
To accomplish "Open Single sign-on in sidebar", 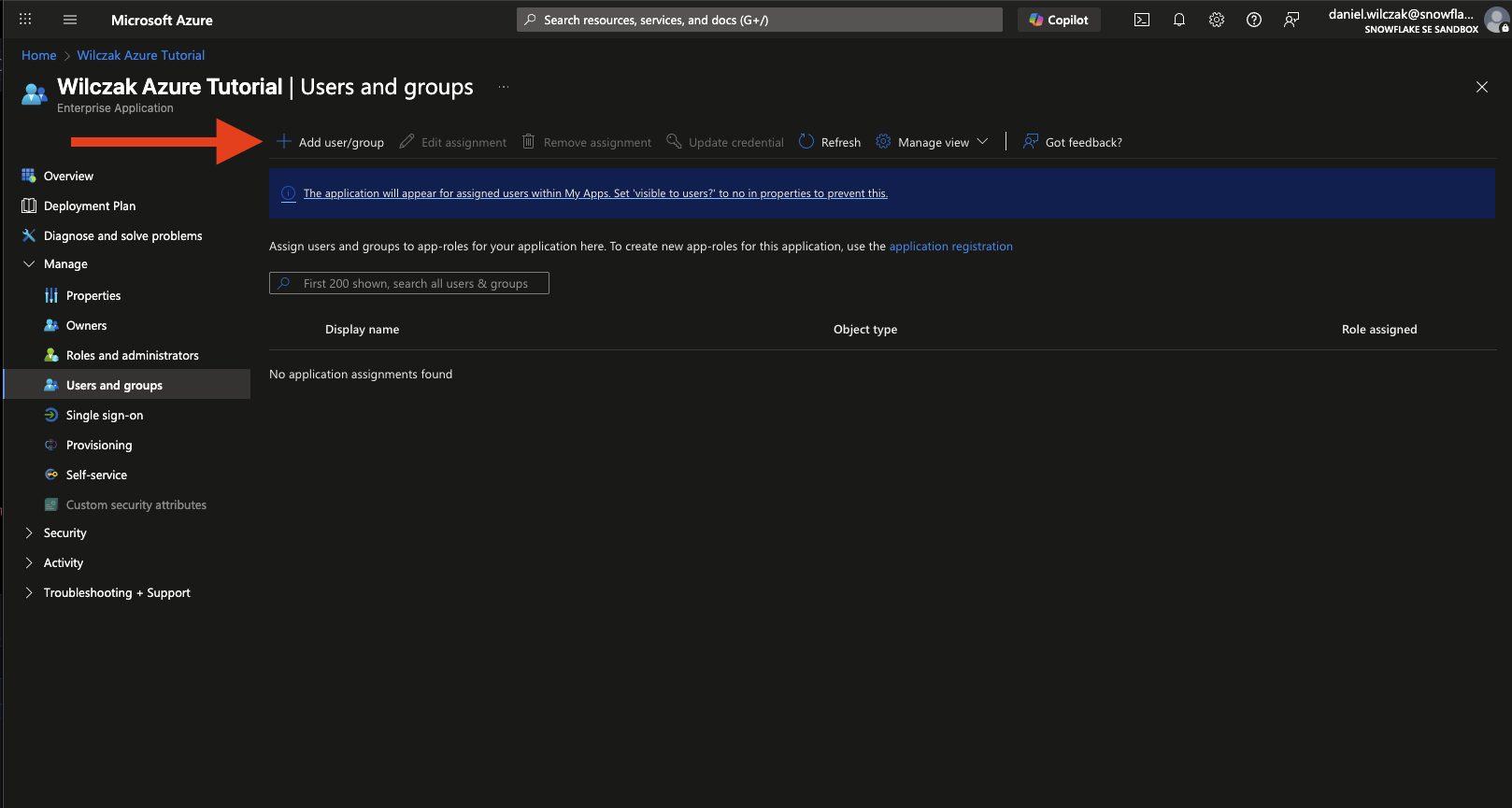I will pyautogui.click(x=105, y=416).
